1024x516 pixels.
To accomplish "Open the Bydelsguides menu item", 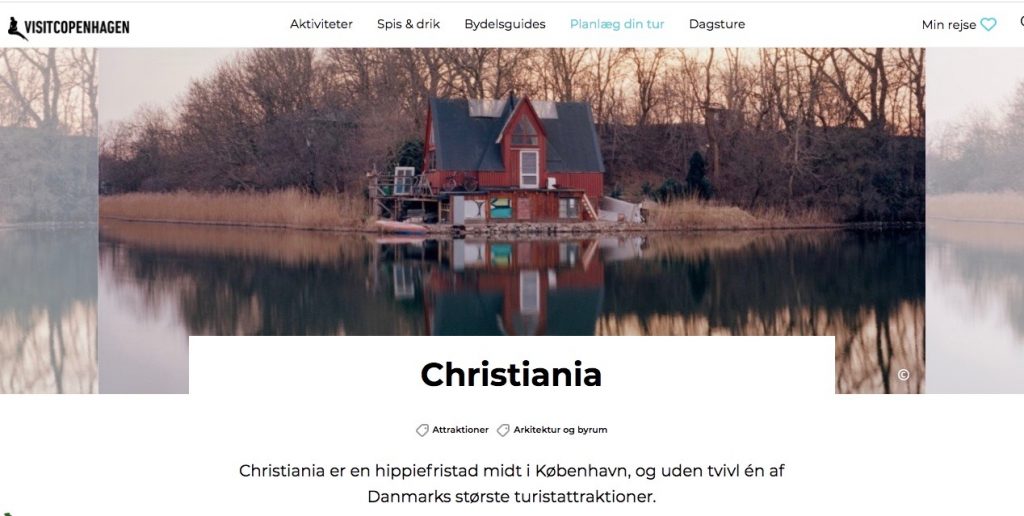I will [x=505, y=24].
